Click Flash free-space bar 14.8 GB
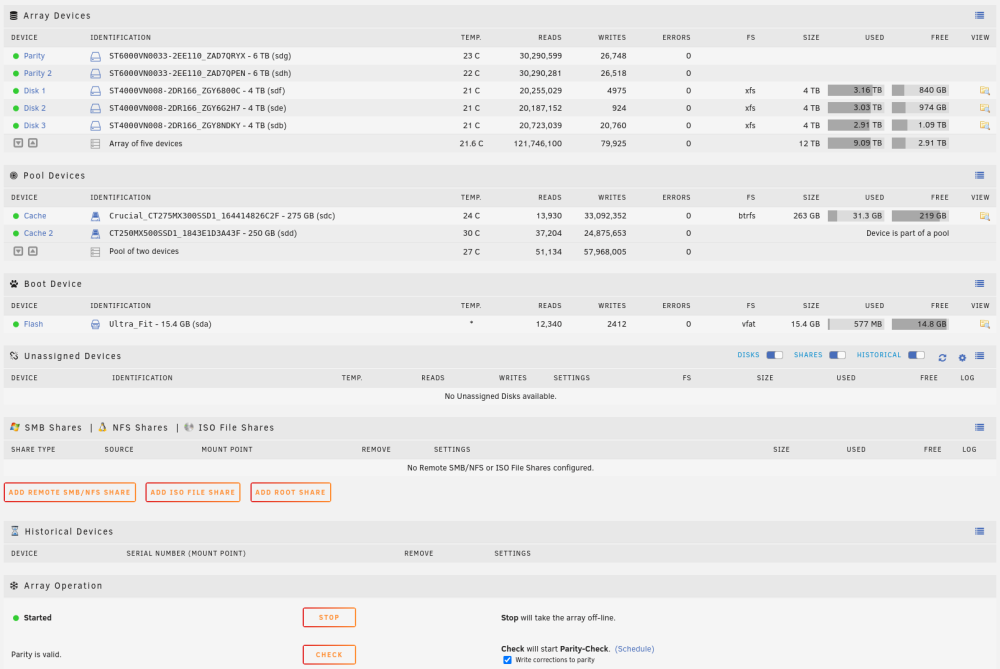This screenshot has height=669, width=1000. 920,324
